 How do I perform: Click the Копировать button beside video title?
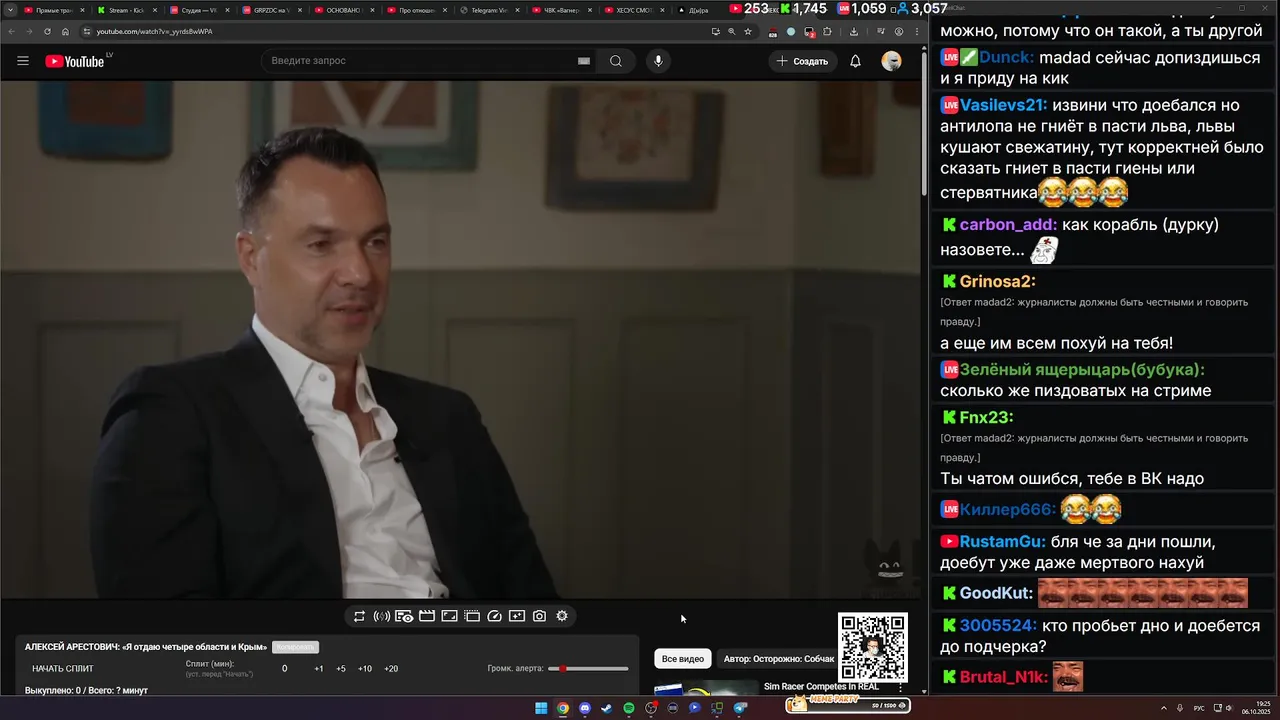coord(295,647)
